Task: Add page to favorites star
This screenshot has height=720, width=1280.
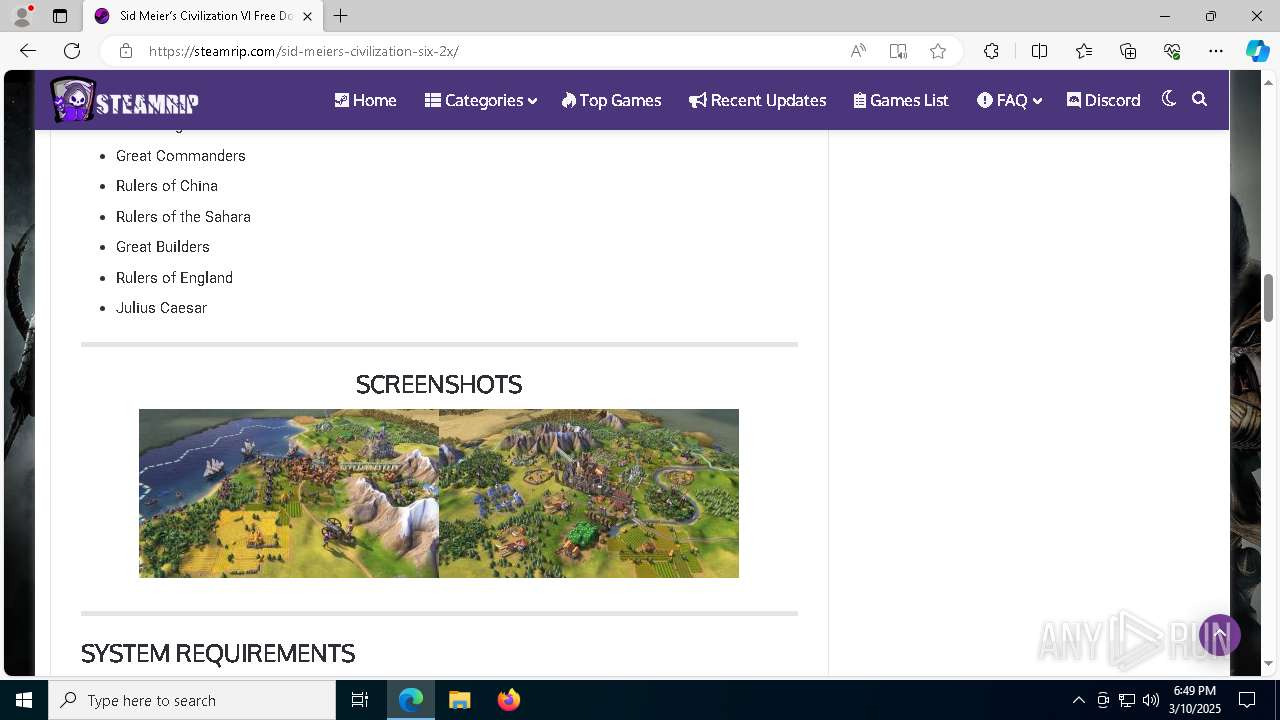Action: 938,51
